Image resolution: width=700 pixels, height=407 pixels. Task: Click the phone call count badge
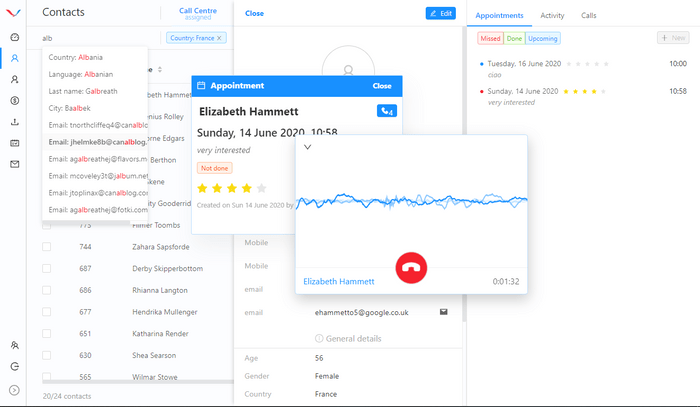click(x=386, y=111)
